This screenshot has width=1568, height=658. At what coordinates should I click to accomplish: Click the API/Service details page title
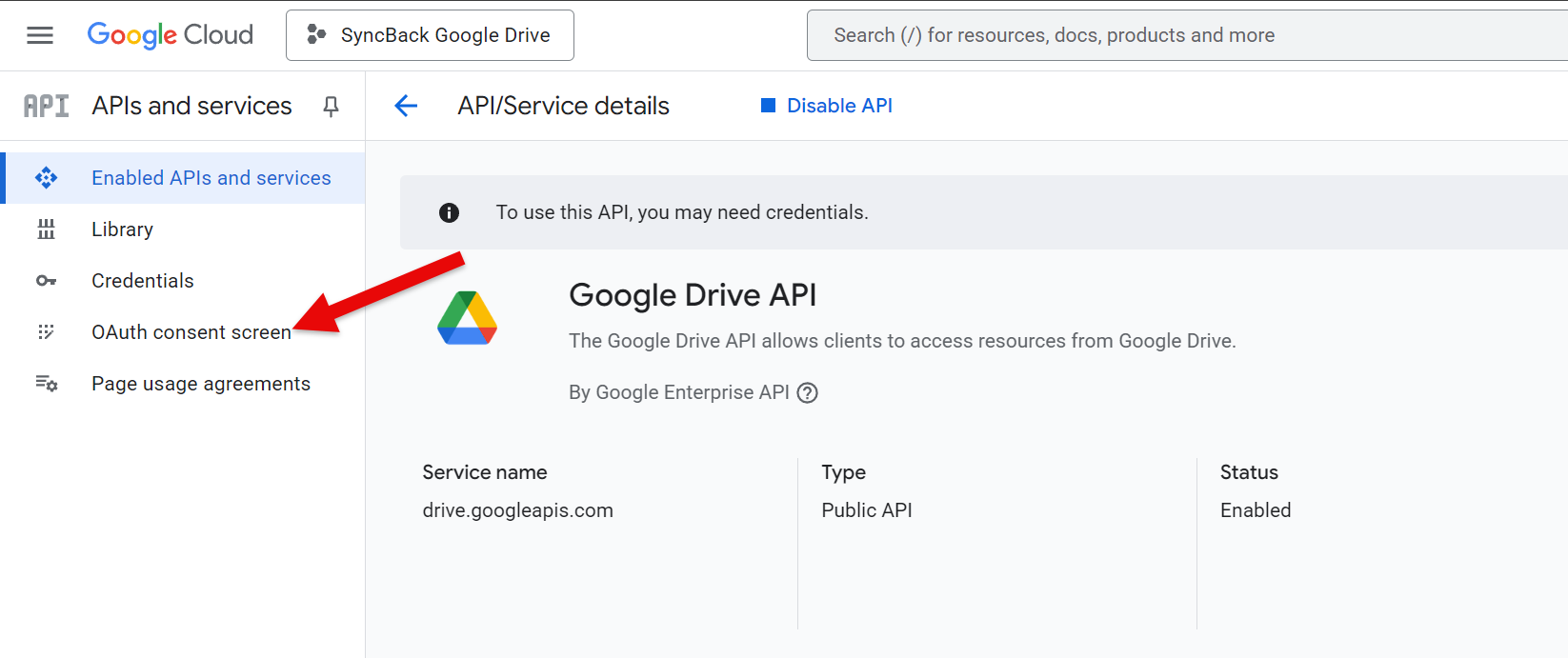tap(564, 106)
